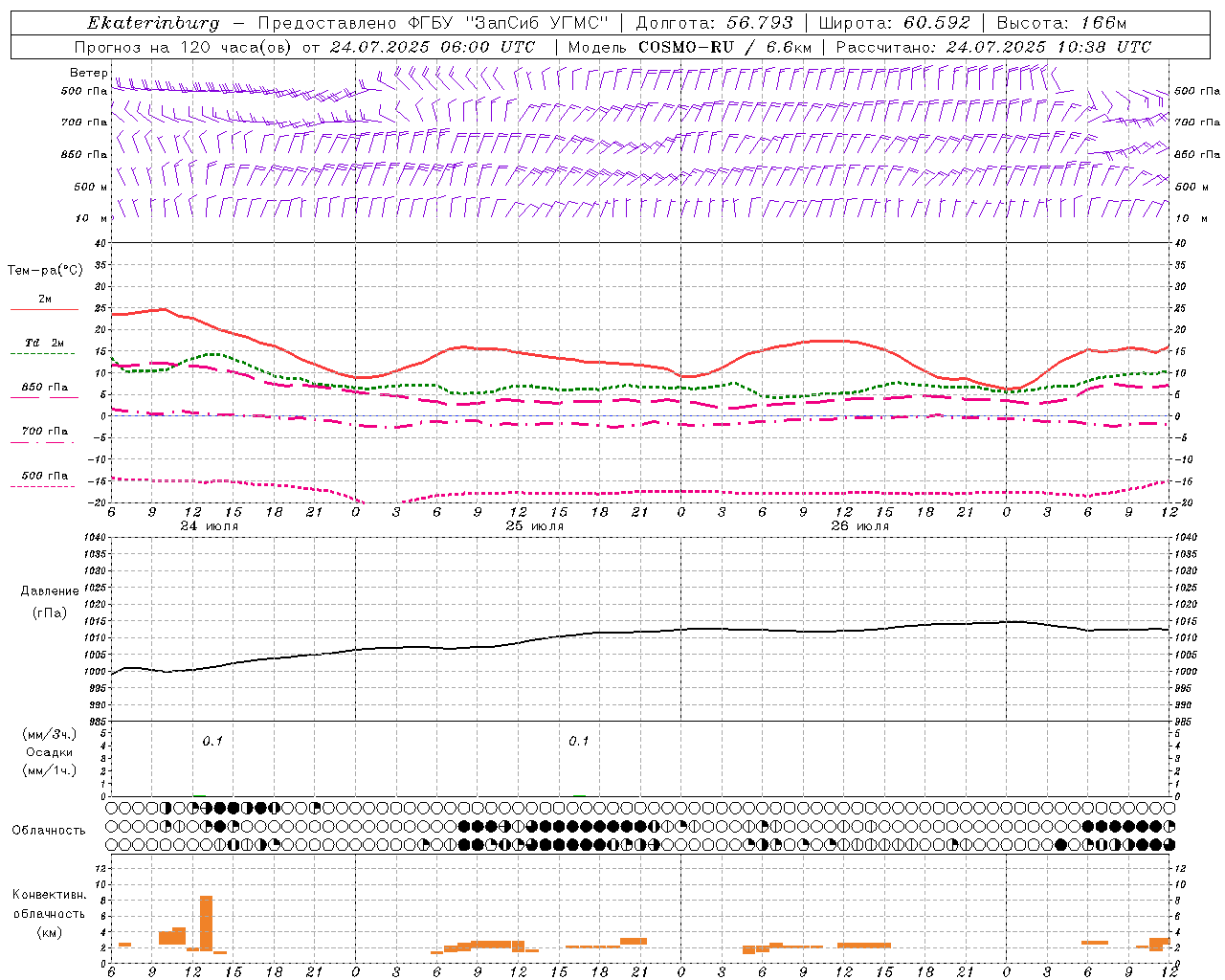
Task: Click the dashed 850 гПа temperature legend line
Action: click(44, 398)
